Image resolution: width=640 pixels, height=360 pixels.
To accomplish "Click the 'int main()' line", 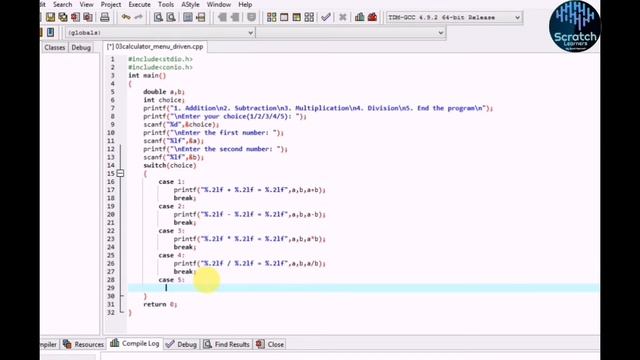I will coord(147,76).
